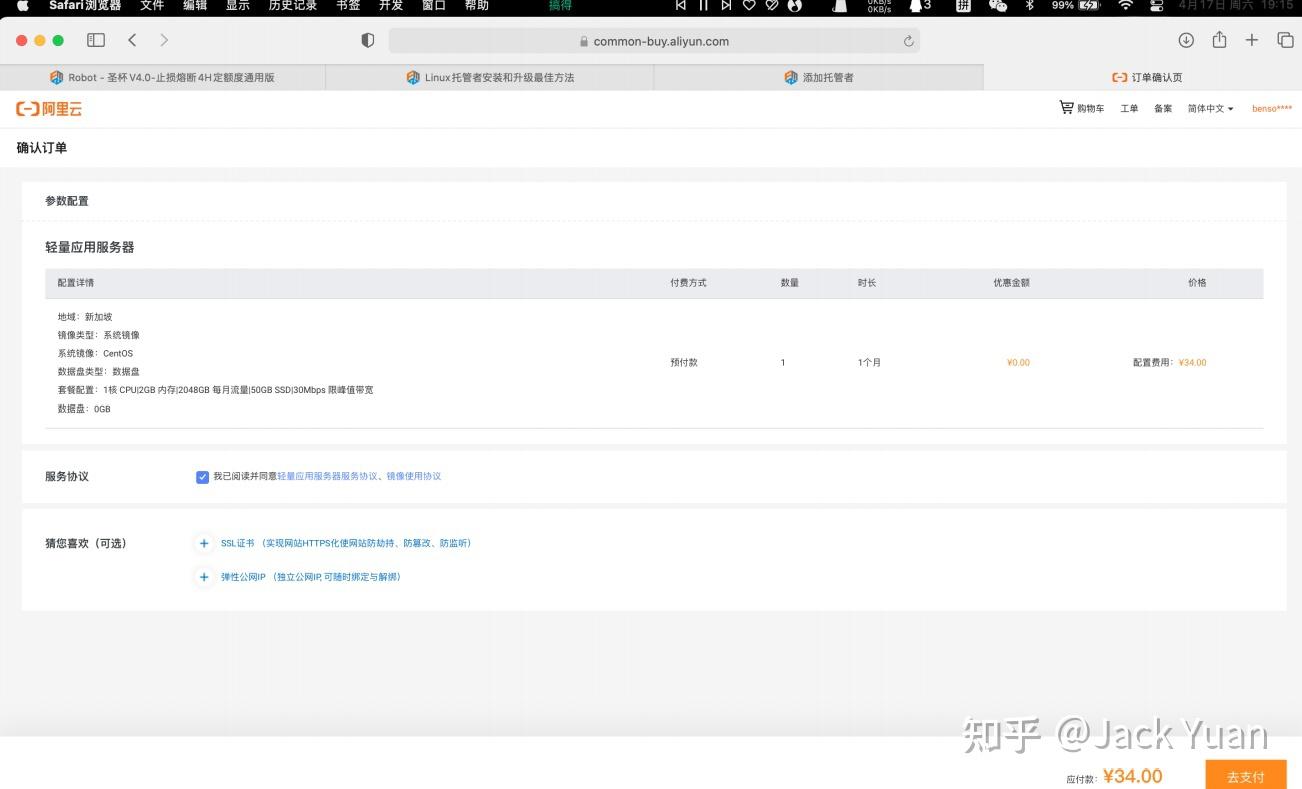Expand the 弹性公网IP plus button
The height and width of the screenshot is (789, 1302).
pyautogui.click(x=204, y=577)
